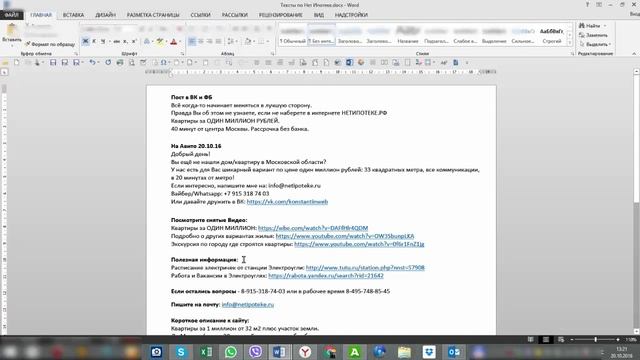Open Outlook from taskbar
Viewport: 640px width, 360px height.
point(454,352)
